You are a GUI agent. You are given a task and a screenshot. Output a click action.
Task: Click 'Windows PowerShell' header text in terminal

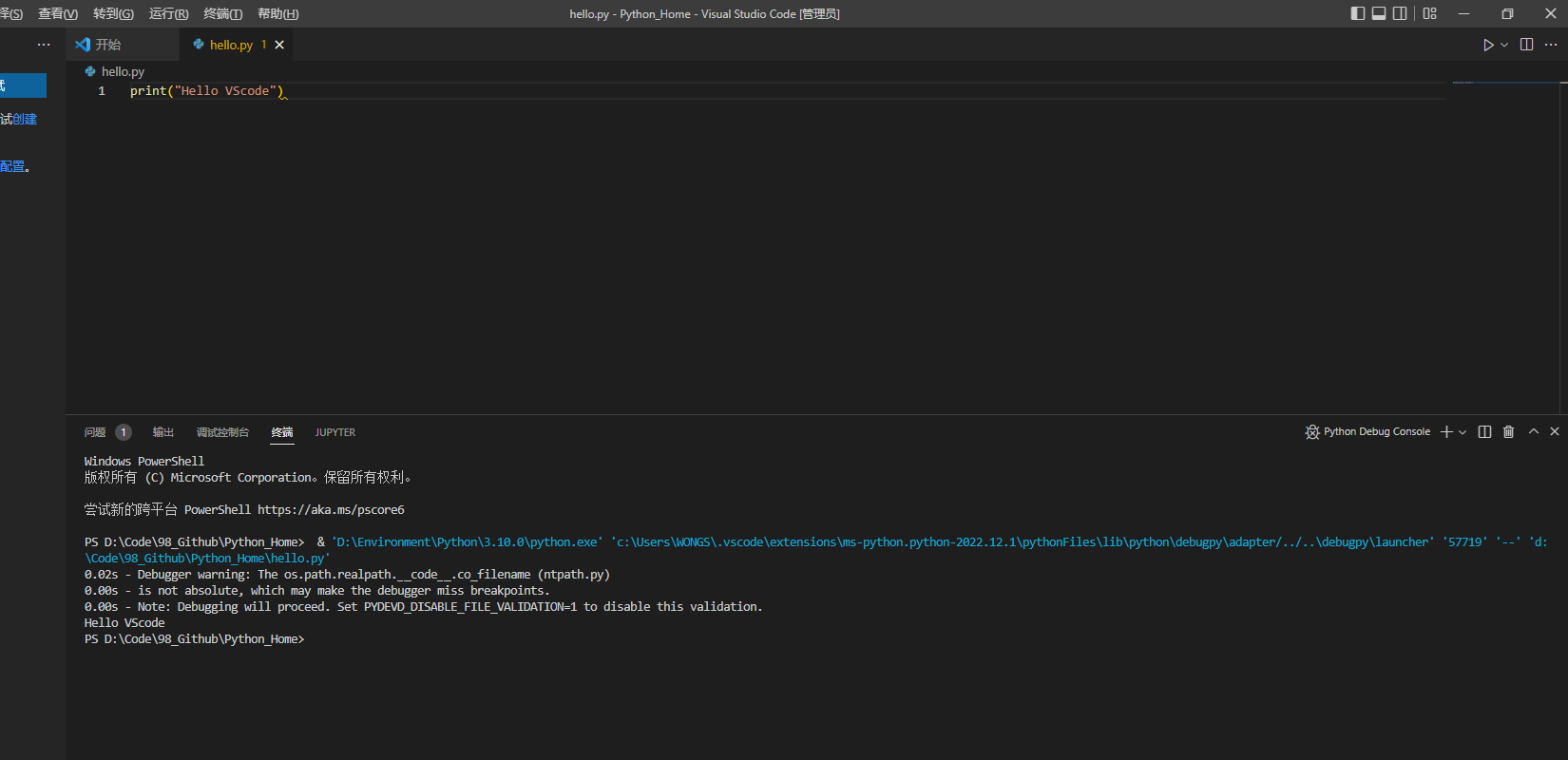tap(144, 461)
